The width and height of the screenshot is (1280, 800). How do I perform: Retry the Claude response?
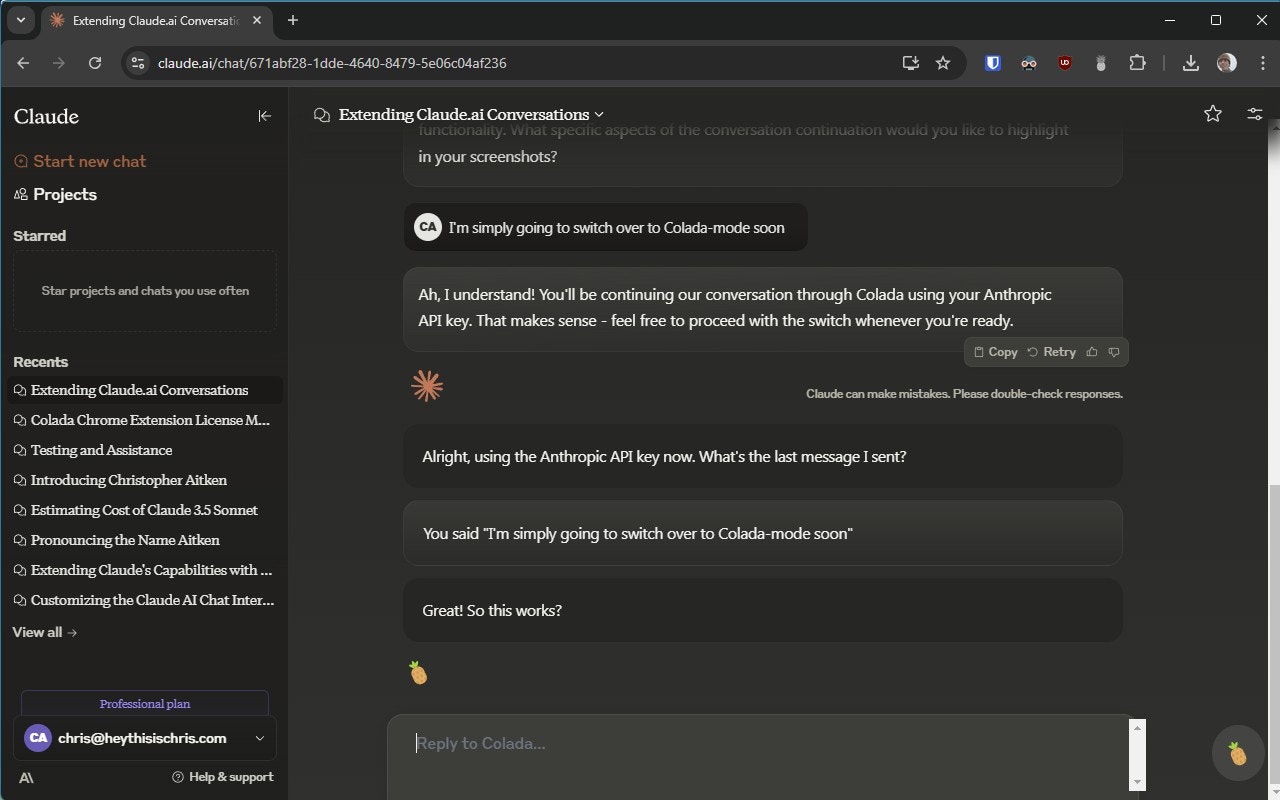point(1052,352)
